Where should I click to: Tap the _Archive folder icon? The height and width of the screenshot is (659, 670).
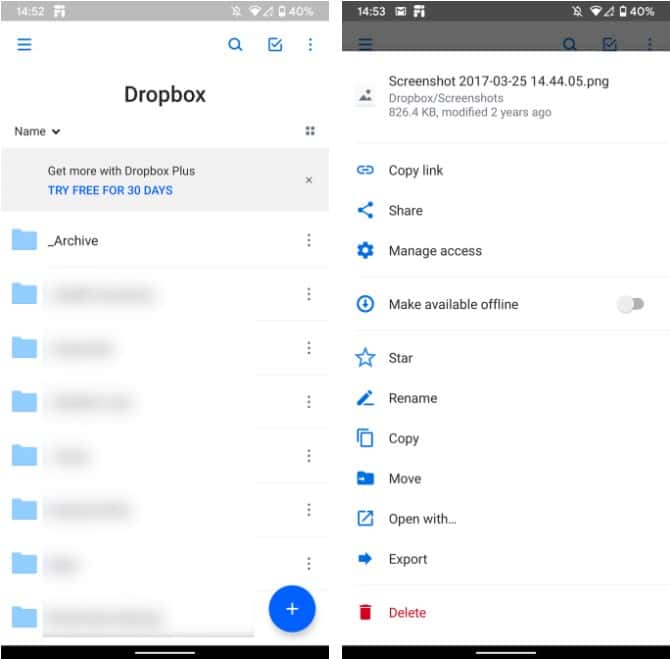24,240
